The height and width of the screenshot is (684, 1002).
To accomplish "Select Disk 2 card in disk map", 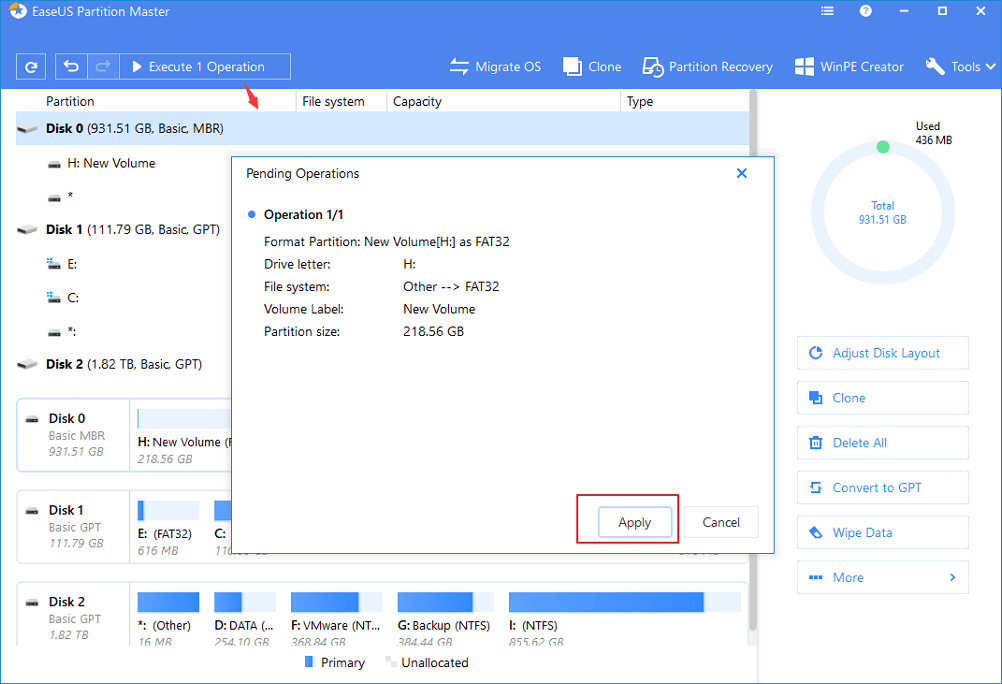I will click(73, 614).
